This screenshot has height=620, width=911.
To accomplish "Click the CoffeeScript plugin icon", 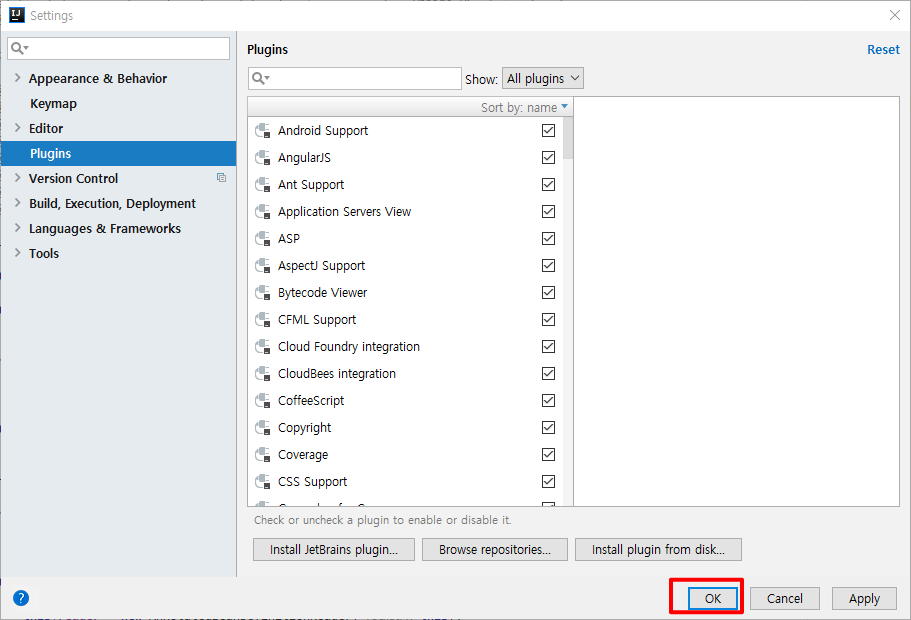I will 263,401.
